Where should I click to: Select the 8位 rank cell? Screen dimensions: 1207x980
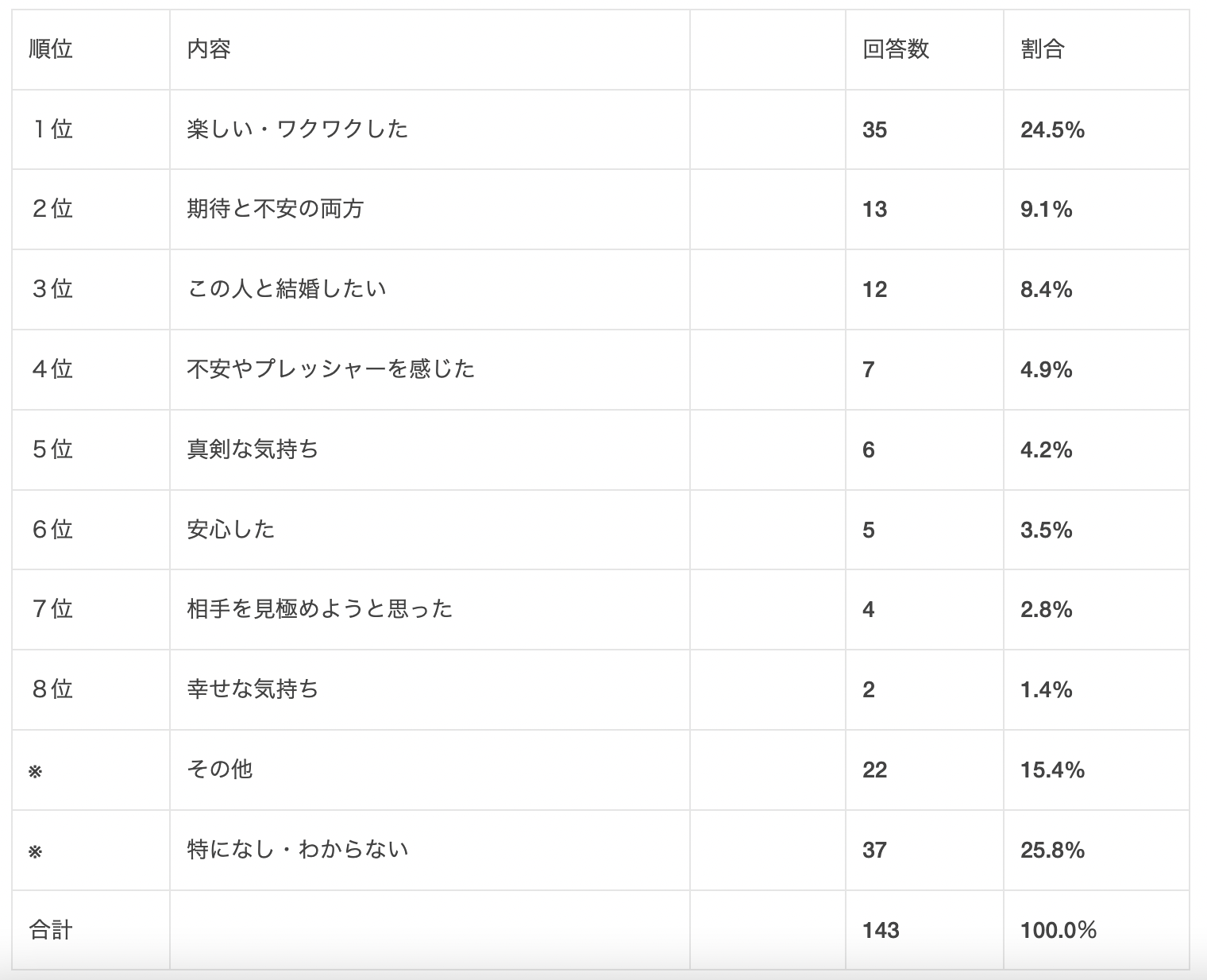[x=52, y=689]
